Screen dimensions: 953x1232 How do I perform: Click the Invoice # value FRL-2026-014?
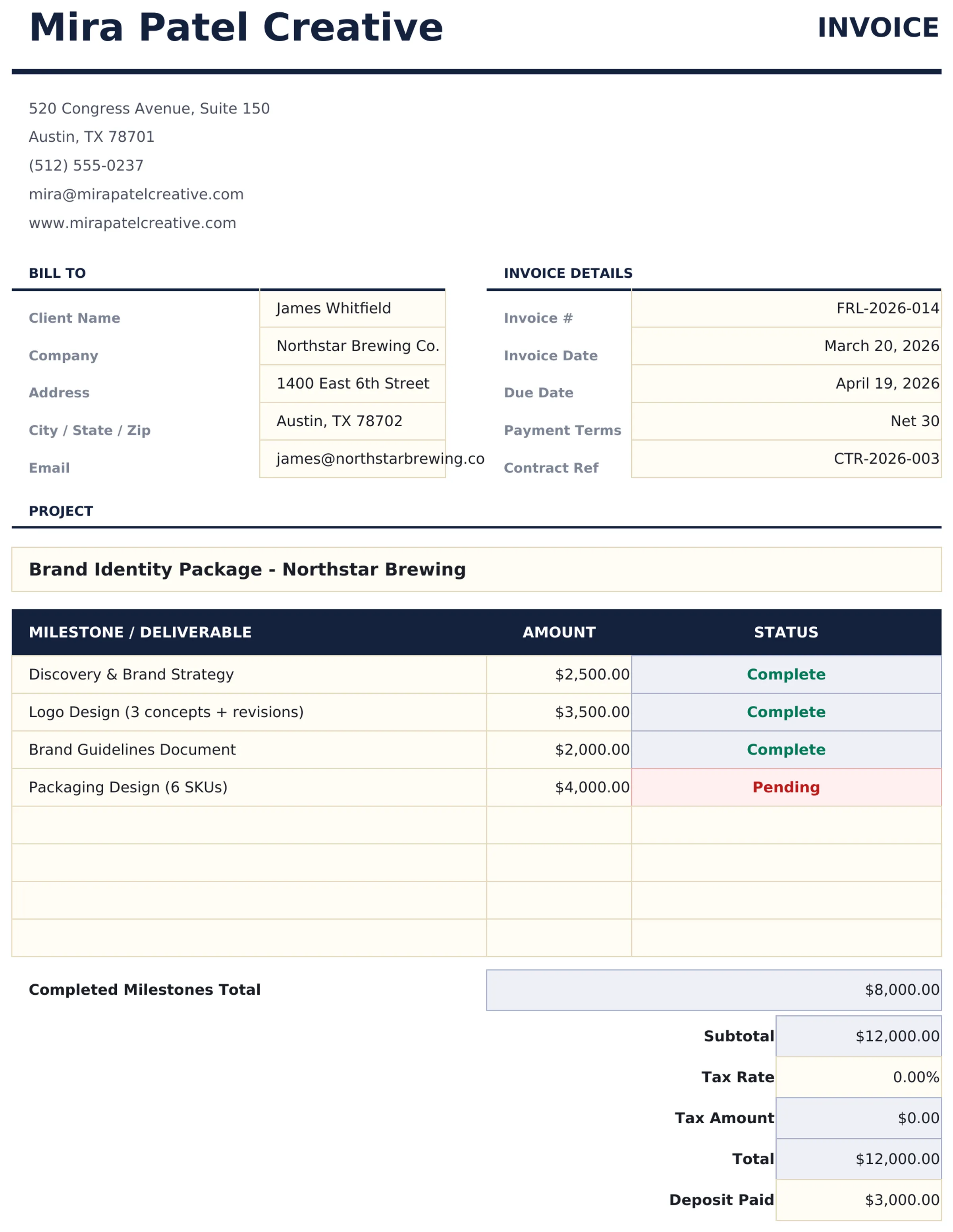pyautogui.click(x=787, y=308)
